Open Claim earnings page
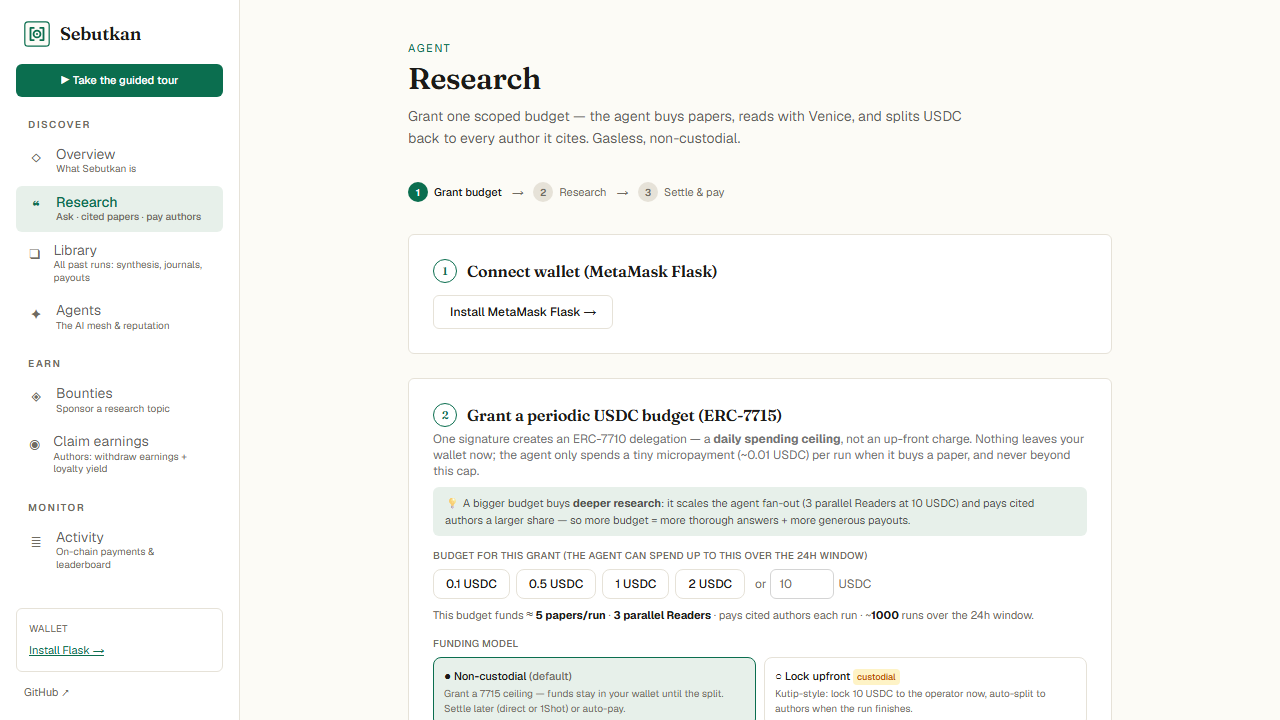1280x720 pixels. click(119, 454)
